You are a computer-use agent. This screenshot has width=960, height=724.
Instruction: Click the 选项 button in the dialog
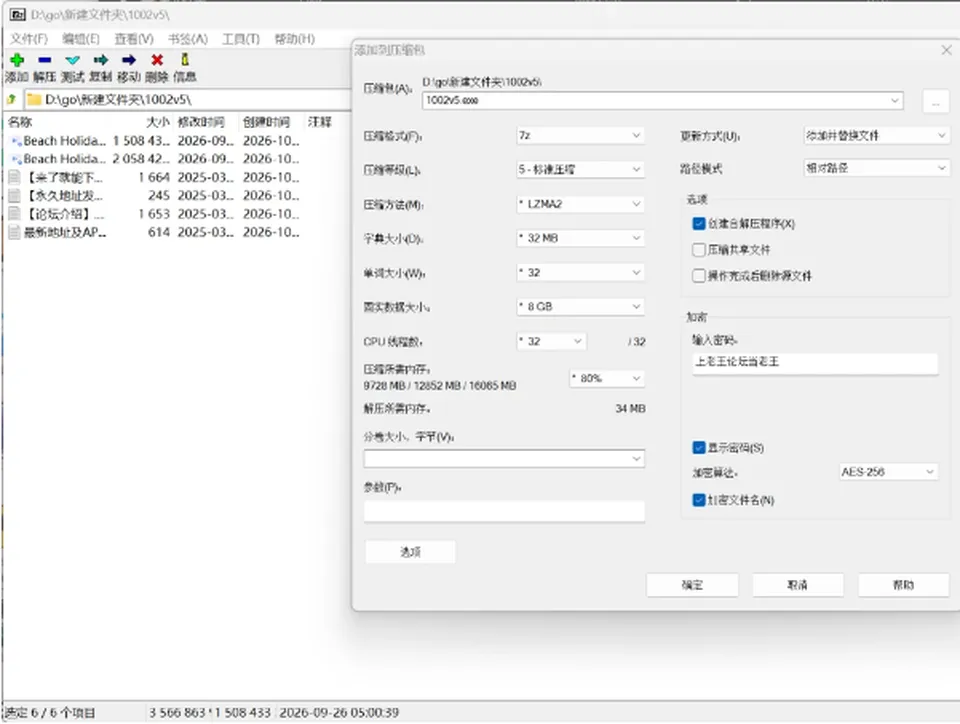pyautogui.click(x=410, y=552)
